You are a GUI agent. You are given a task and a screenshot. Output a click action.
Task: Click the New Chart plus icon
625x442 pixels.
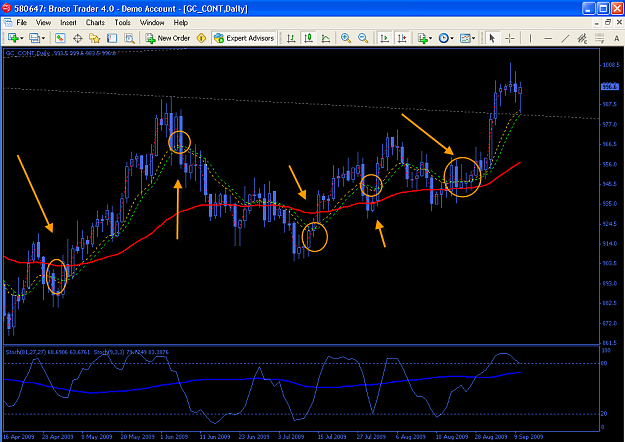pos(13,38)
